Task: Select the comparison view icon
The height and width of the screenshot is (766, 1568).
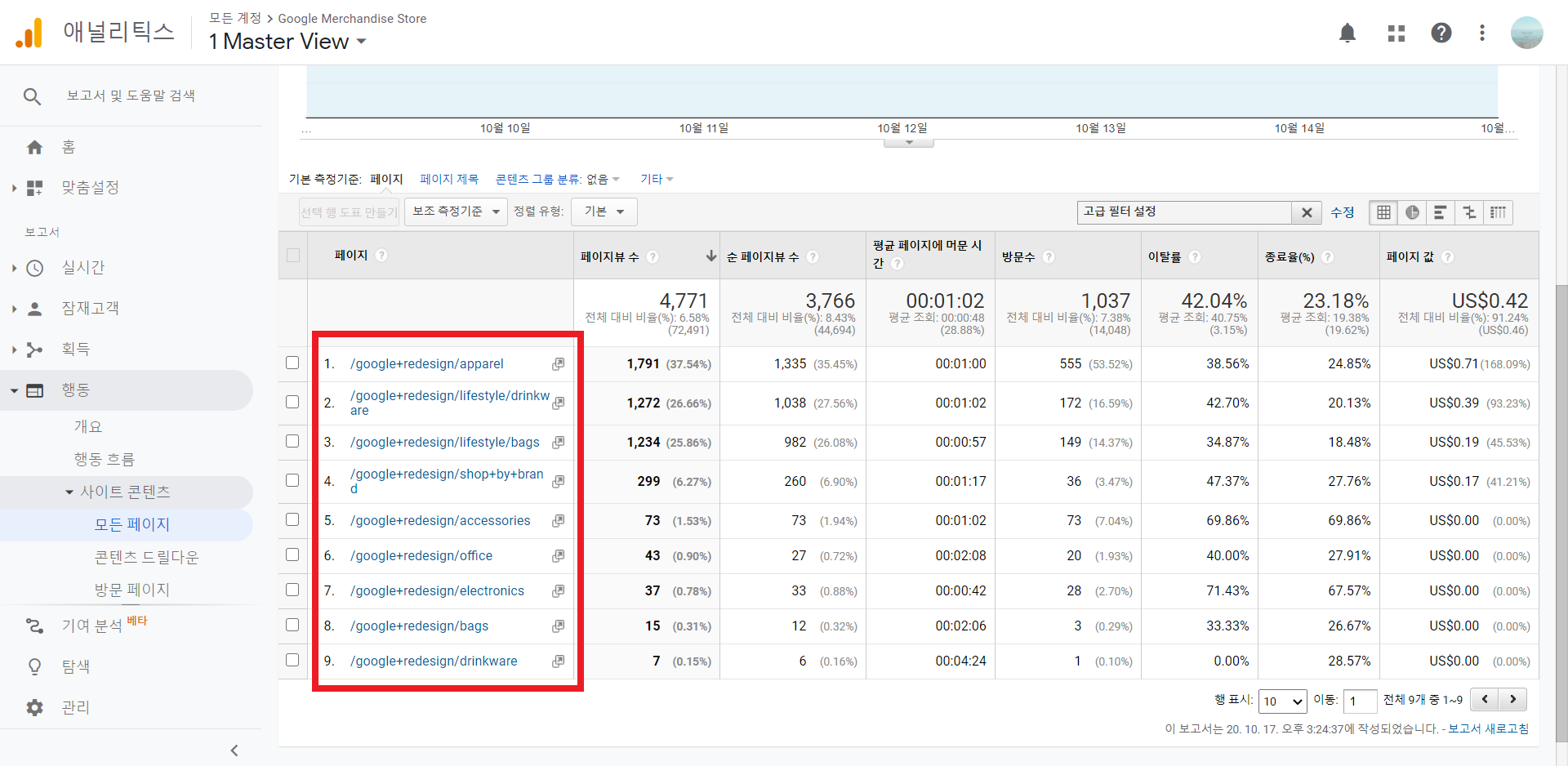Action: pyautogui.click(x=1469, y=212)
